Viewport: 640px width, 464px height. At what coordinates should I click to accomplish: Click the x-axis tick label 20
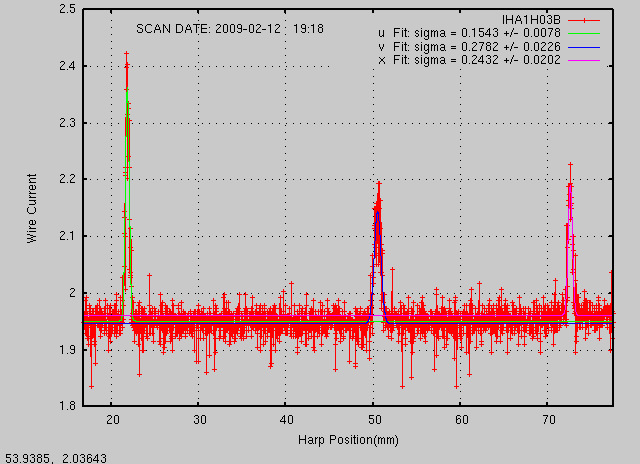point(112,420)
